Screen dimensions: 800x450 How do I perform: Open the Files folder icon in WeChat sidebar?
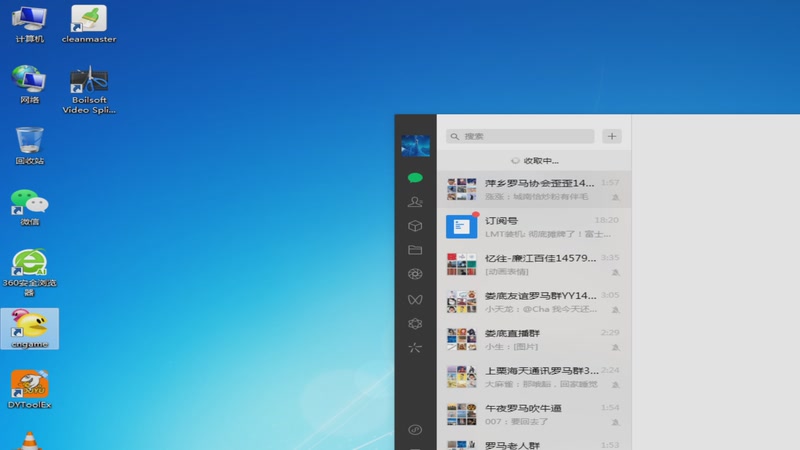[415, 249]
